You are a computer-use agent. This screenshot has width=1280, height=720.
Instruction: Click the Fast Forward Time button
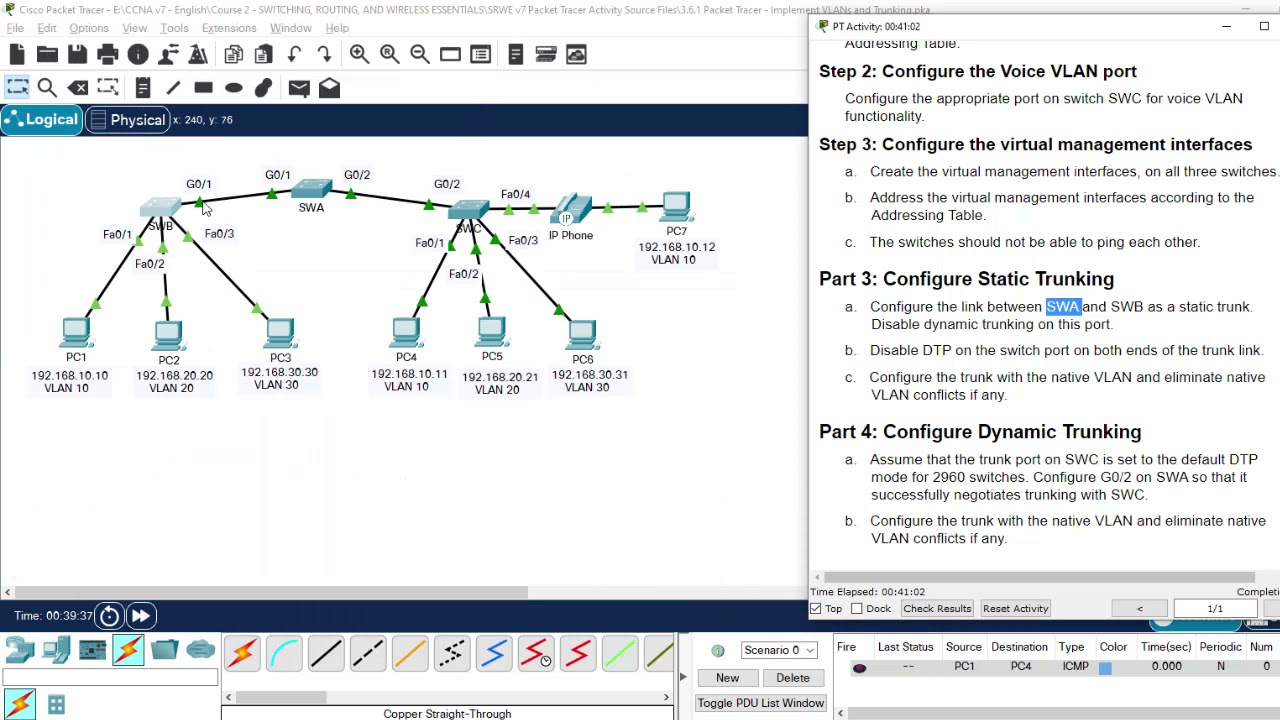pyautogui.click(x=140, y=616)
